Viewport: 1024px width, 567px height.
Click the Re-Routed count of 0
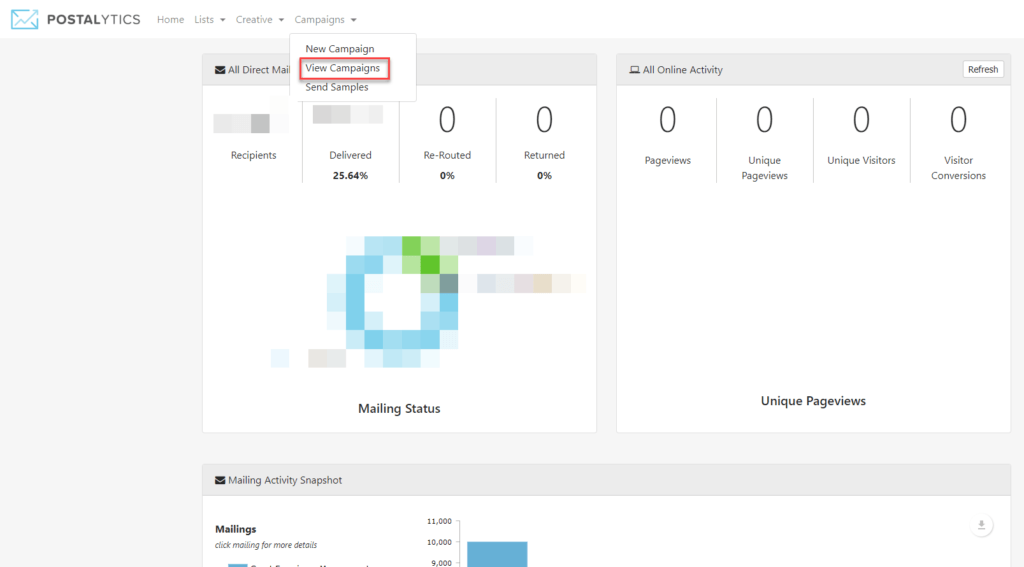point(447,120)
